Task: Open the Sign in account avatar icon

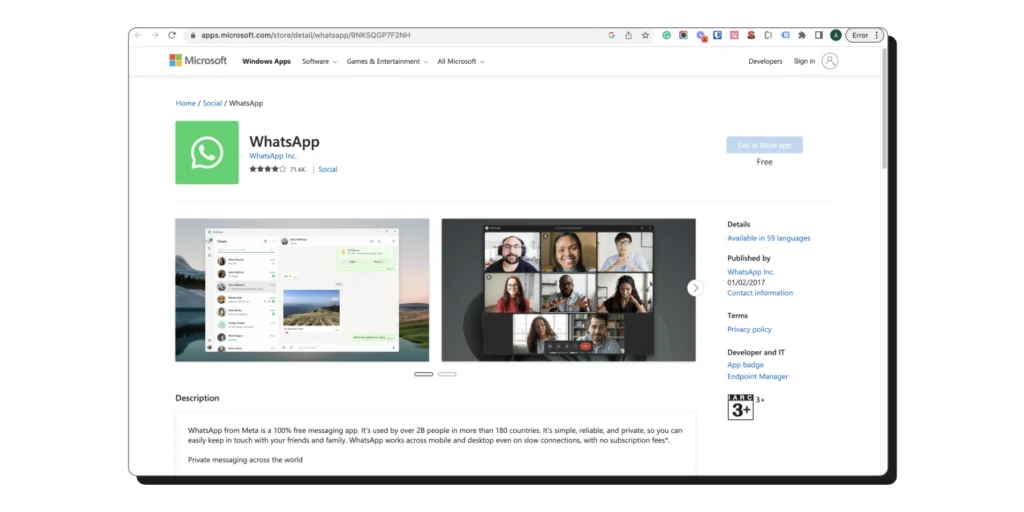Action: pyautogui.click(x=829, y=61)
